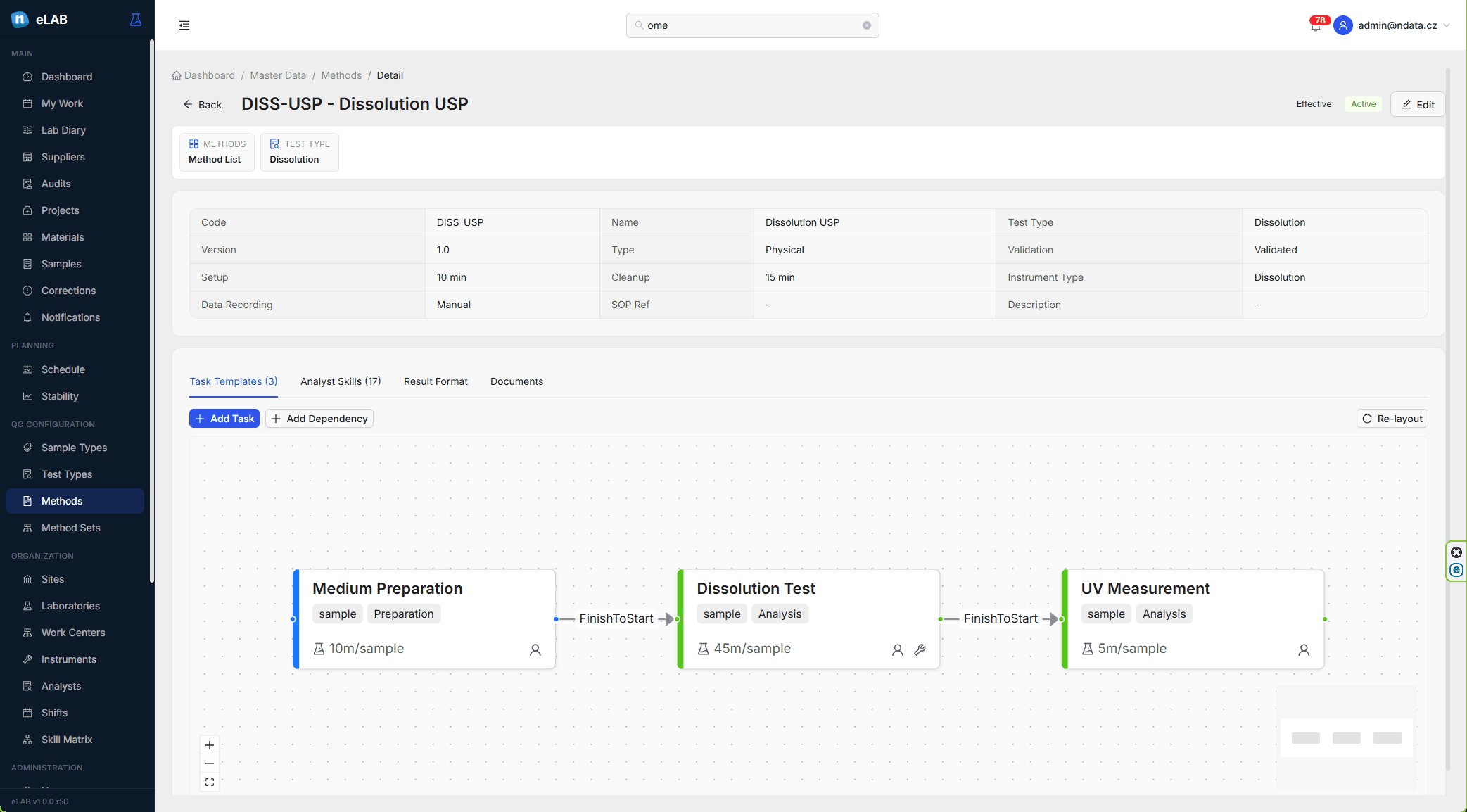The image size is (1467, 812).
Task: Switch to Result Format tab
Action: [436, 381]
